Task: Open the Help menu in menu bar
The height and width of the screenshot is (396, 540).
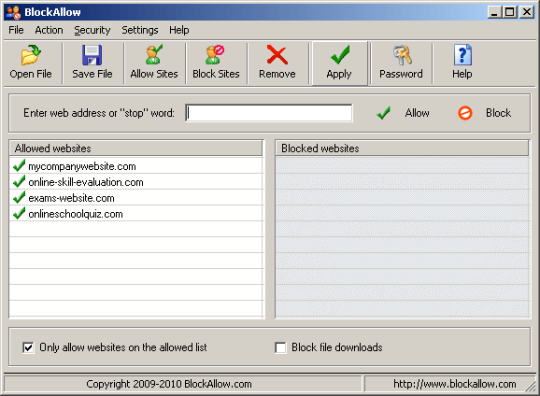Action: pos(179,30)
